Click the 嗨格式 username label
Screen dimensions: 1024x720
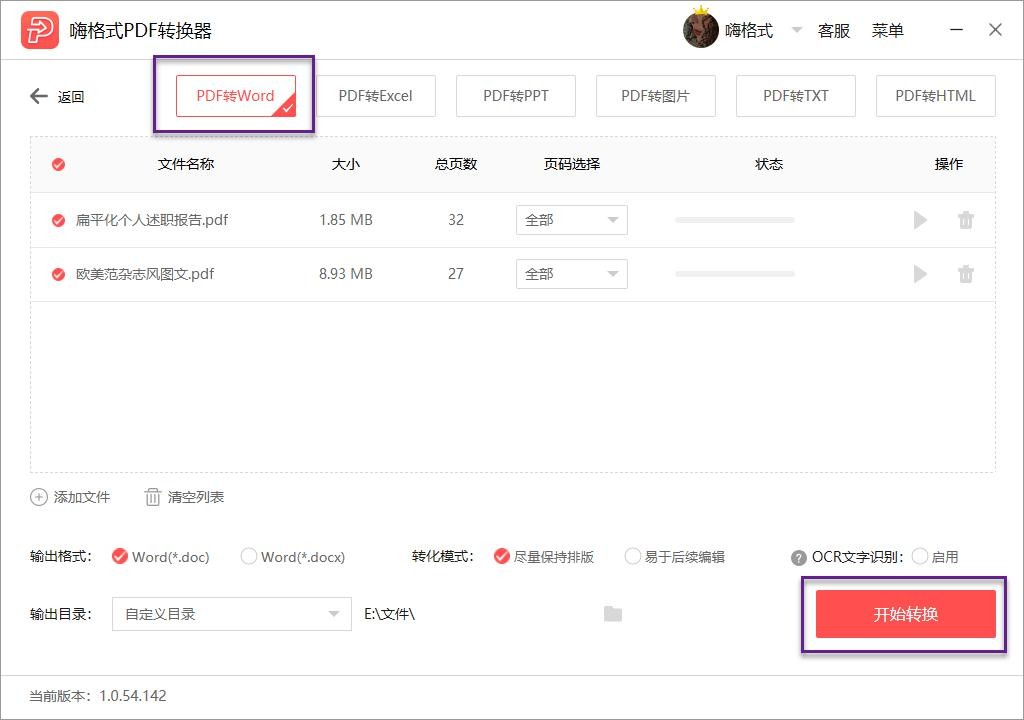click(748, 31)
